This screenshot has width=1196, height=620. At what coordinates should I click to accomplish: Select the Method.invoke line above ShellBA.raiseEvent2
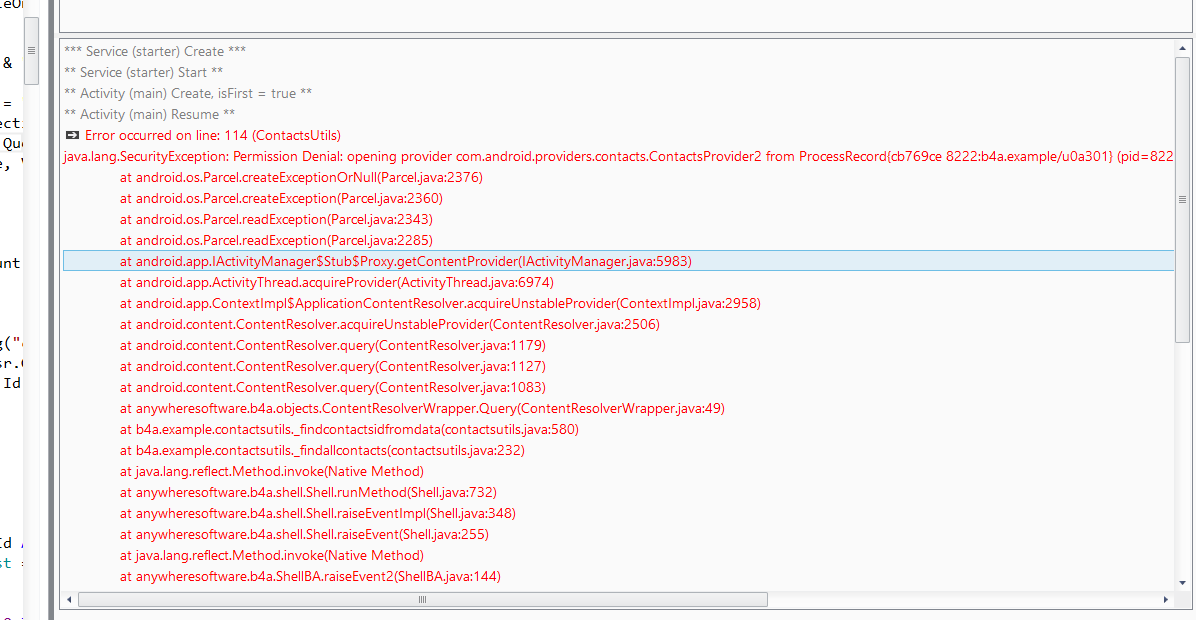click(x=272, y=555)
